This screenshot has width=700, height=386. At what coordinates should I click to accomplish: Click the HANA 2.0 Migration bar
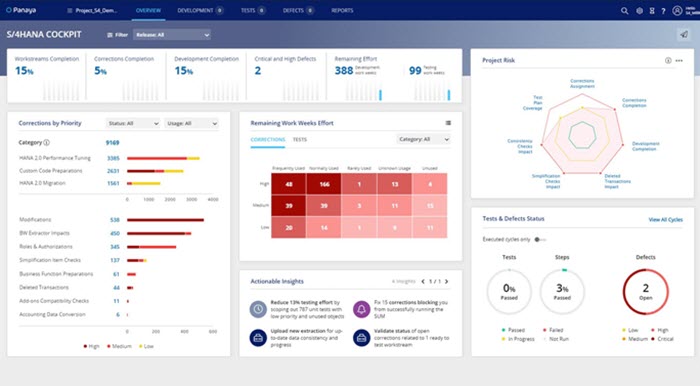click(143, 183)
